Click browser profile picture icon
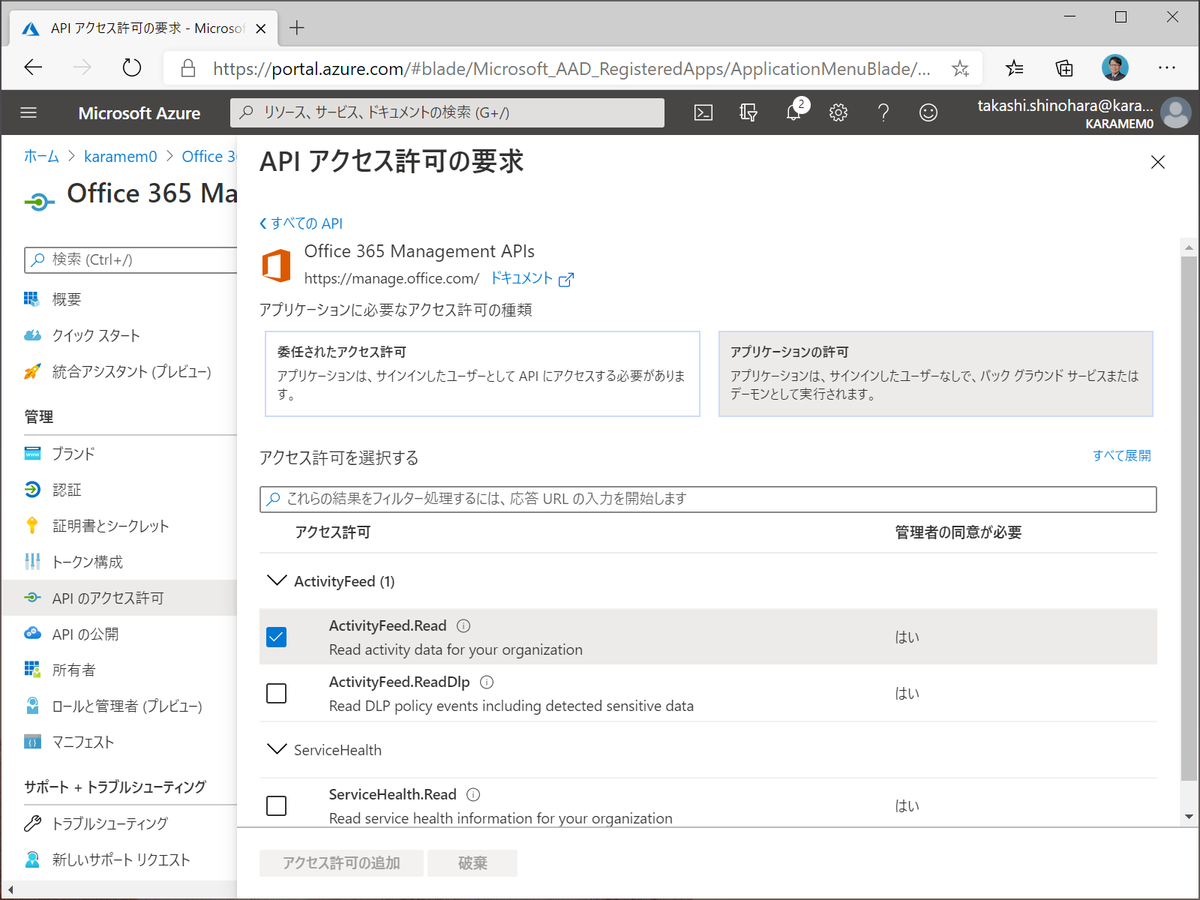Image resolution: width=1200 pixels, height=900 pixels. (1115, 68)
